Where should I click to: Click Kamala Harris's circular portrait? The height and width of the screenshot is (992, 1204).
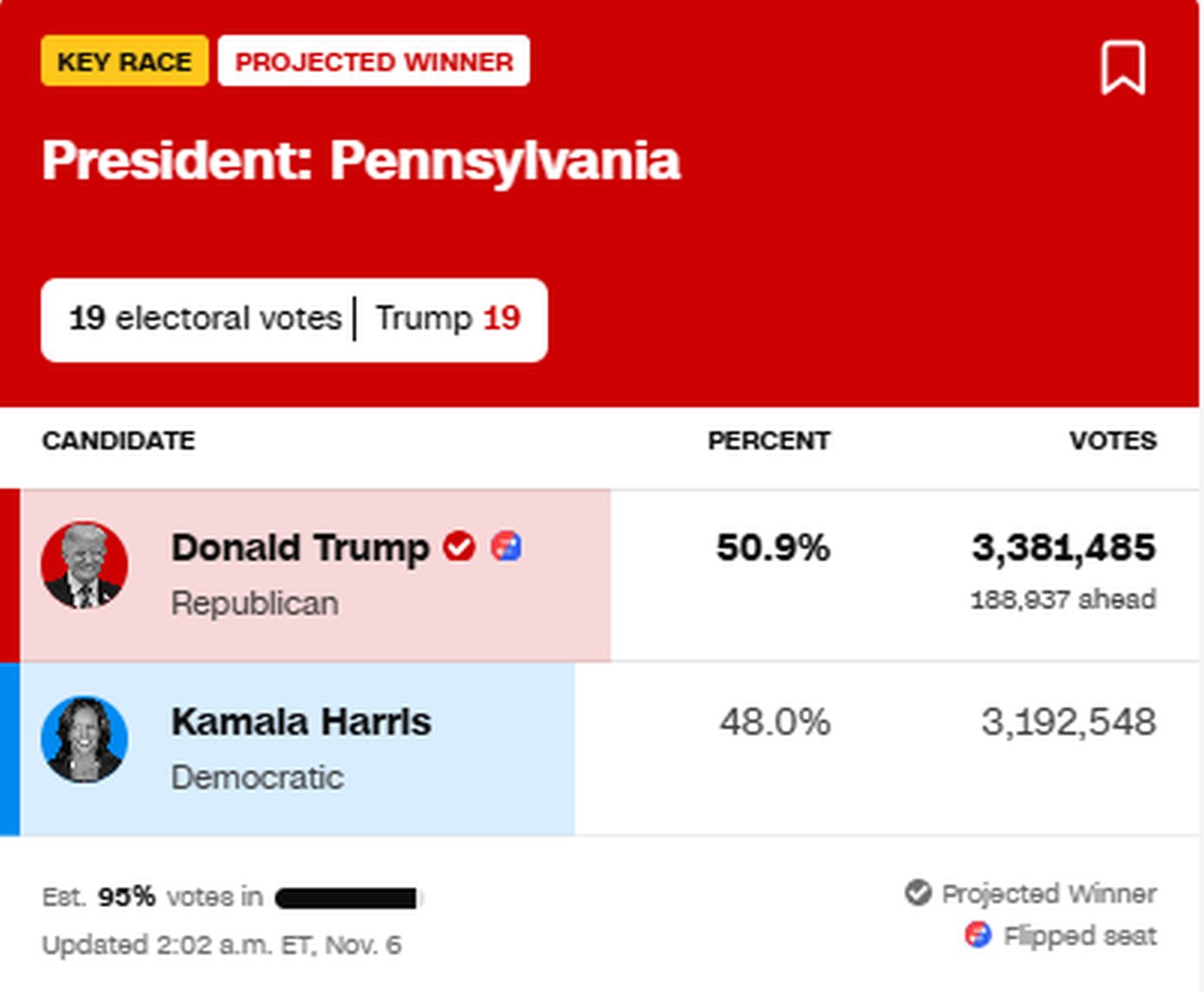85,739
